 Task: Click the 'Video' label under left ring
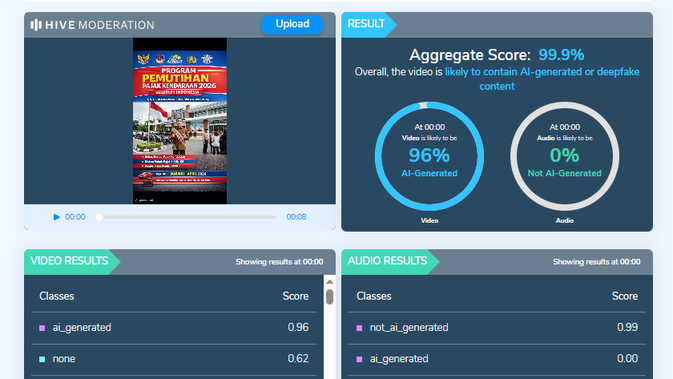click(429, 221)
